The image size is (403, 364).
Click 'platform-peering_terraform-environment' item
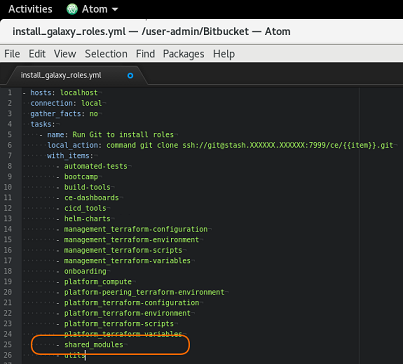tap(144, 292)
